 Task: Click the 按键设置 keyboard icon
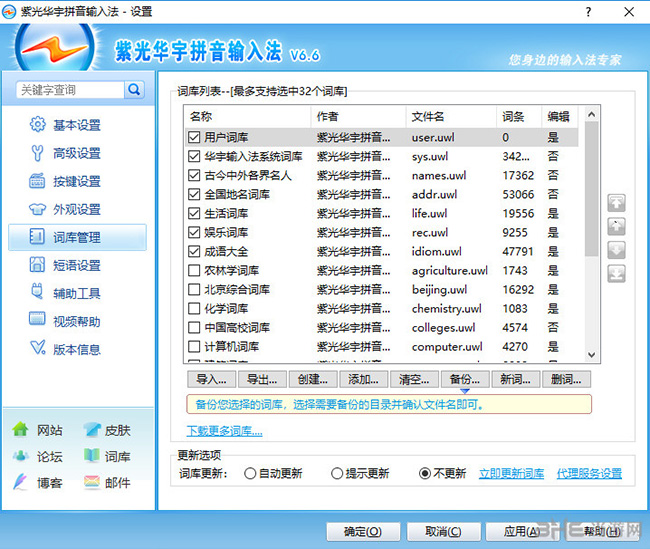tap(37, 181)
